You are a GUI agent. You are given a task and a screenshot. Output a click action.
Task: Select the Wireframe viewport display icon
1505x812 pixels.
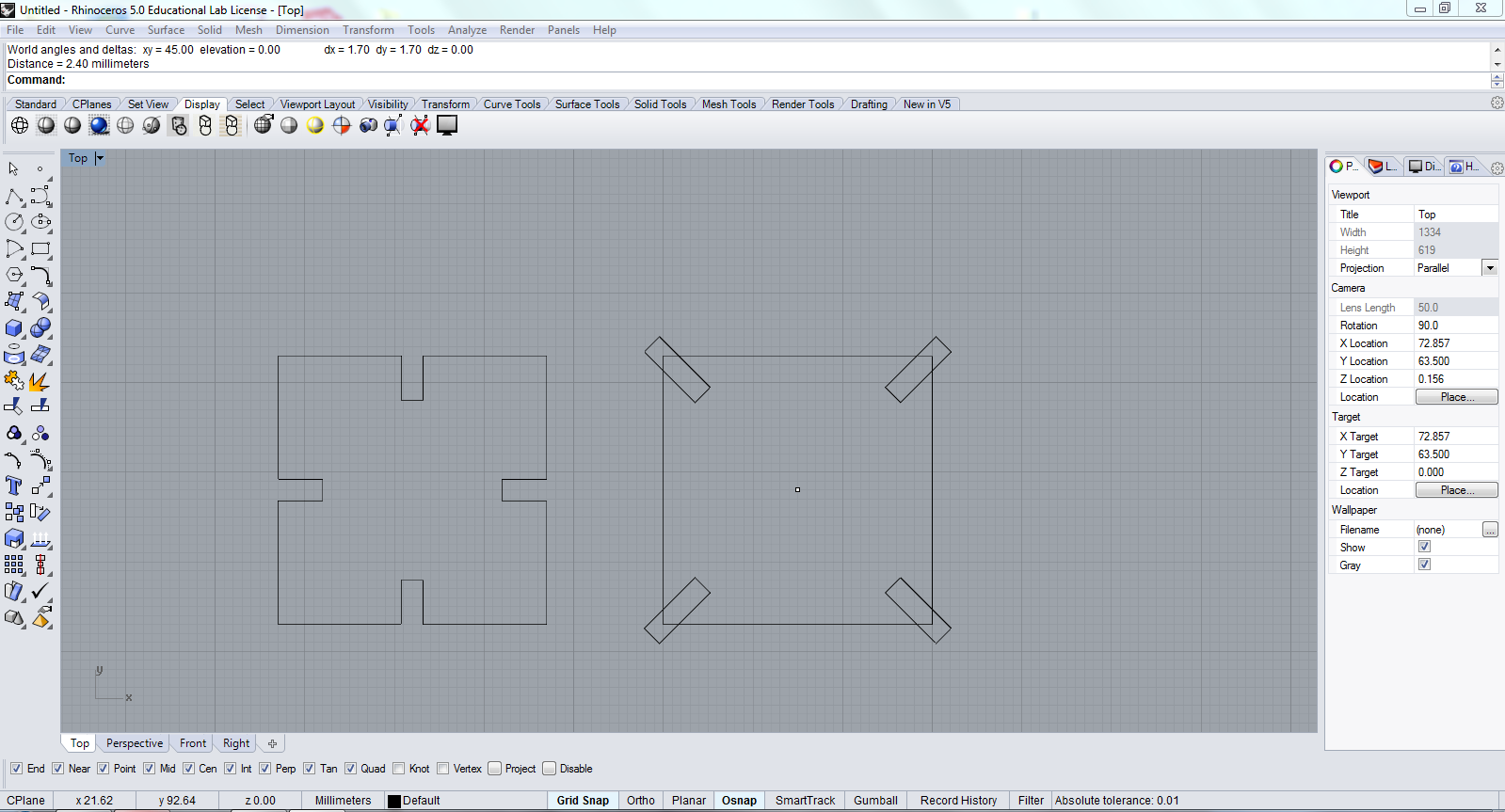[x=20, y=125]
